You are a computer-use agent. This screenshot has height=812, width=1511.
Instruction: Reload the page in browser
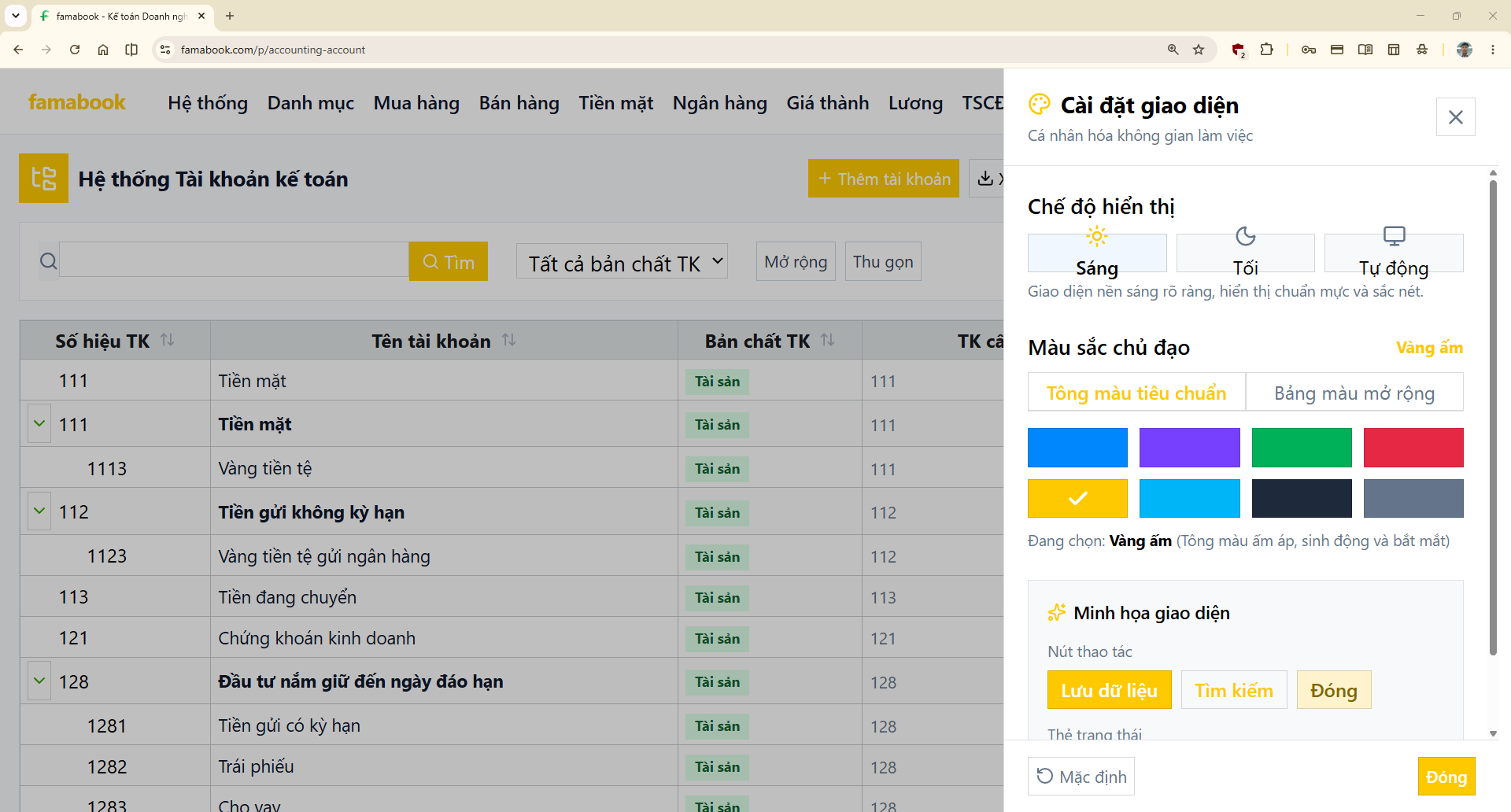(x=75, y=50)
